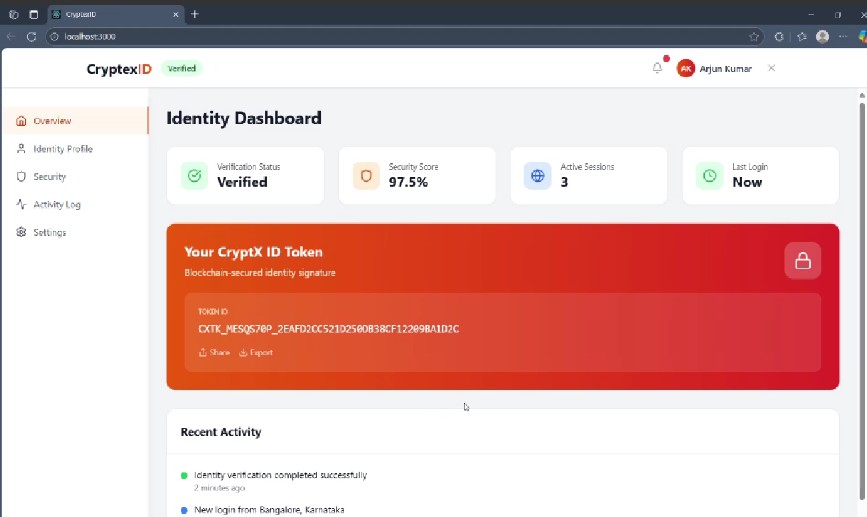This screenshot has height=517, width=867.
Task: Go back with browser back arrow
Action: [11, 36]
